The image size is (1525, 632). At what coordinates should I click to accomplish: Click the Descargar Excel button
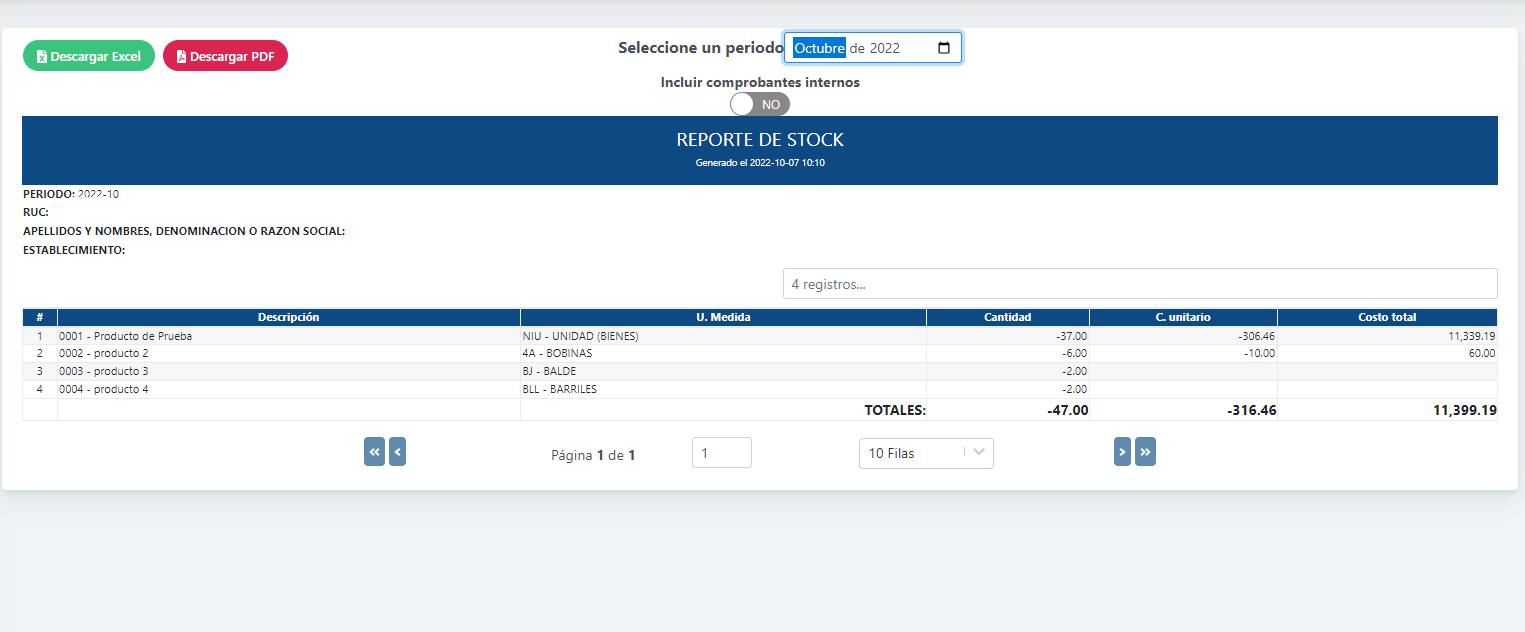(x=89, y=56)
